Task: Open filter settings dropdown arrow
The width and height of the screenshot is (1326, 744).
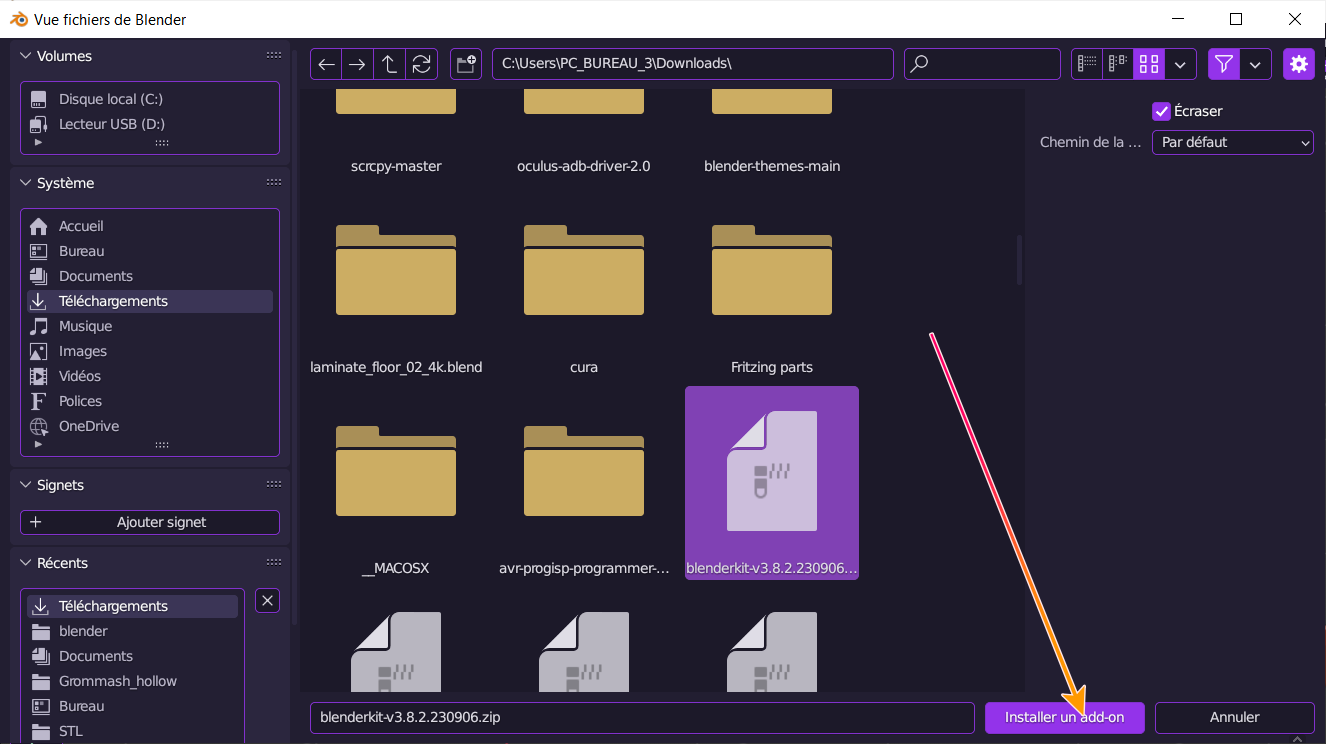Action: 1255,64
